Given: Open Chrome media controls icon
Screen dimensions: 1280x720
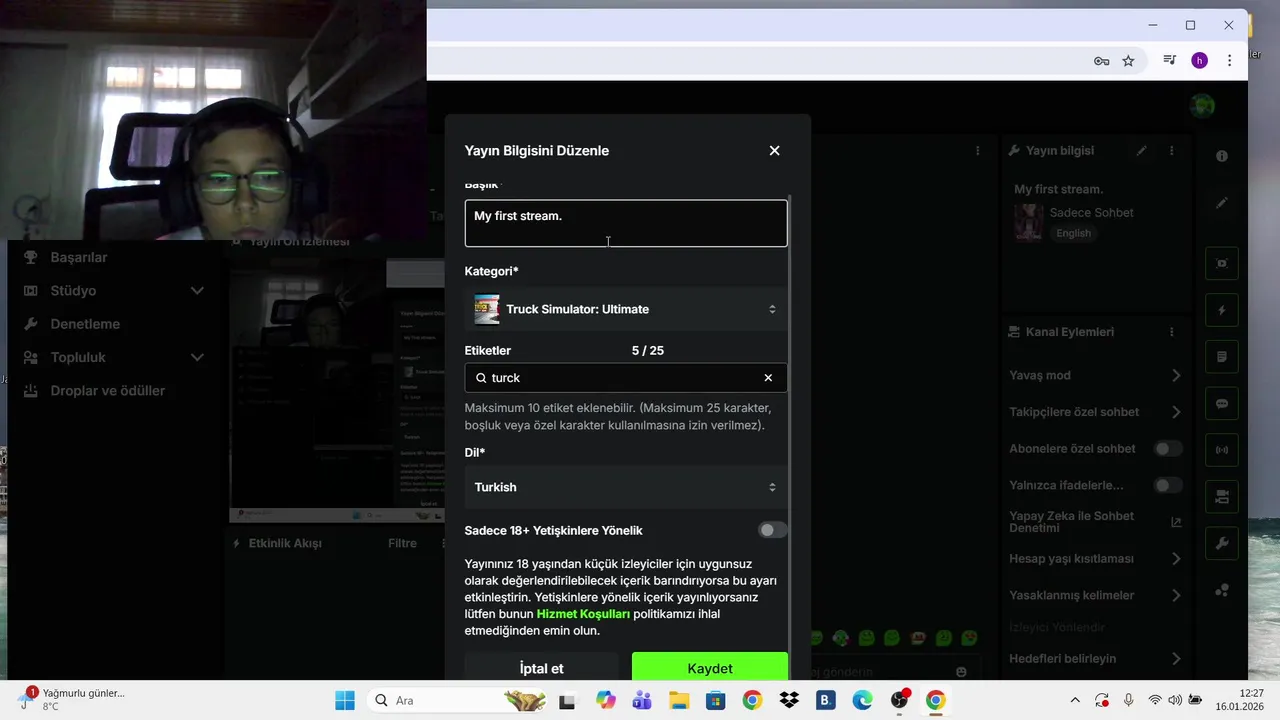Looking at the screenshot, I should (x=1169, y=61).
